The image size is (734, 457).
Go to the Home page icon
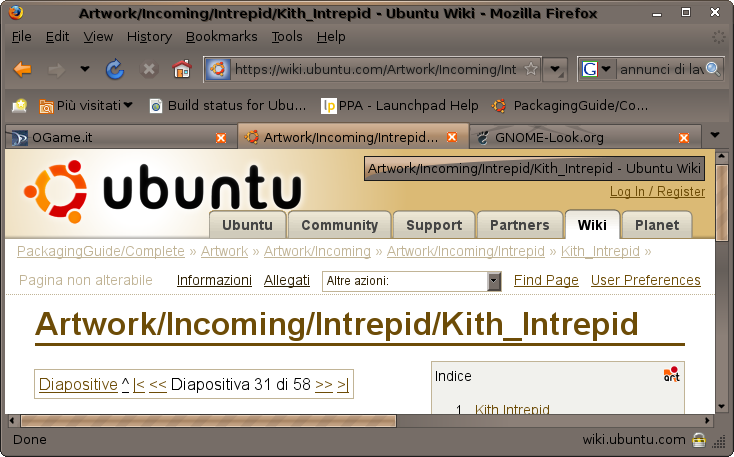[182, 70]
